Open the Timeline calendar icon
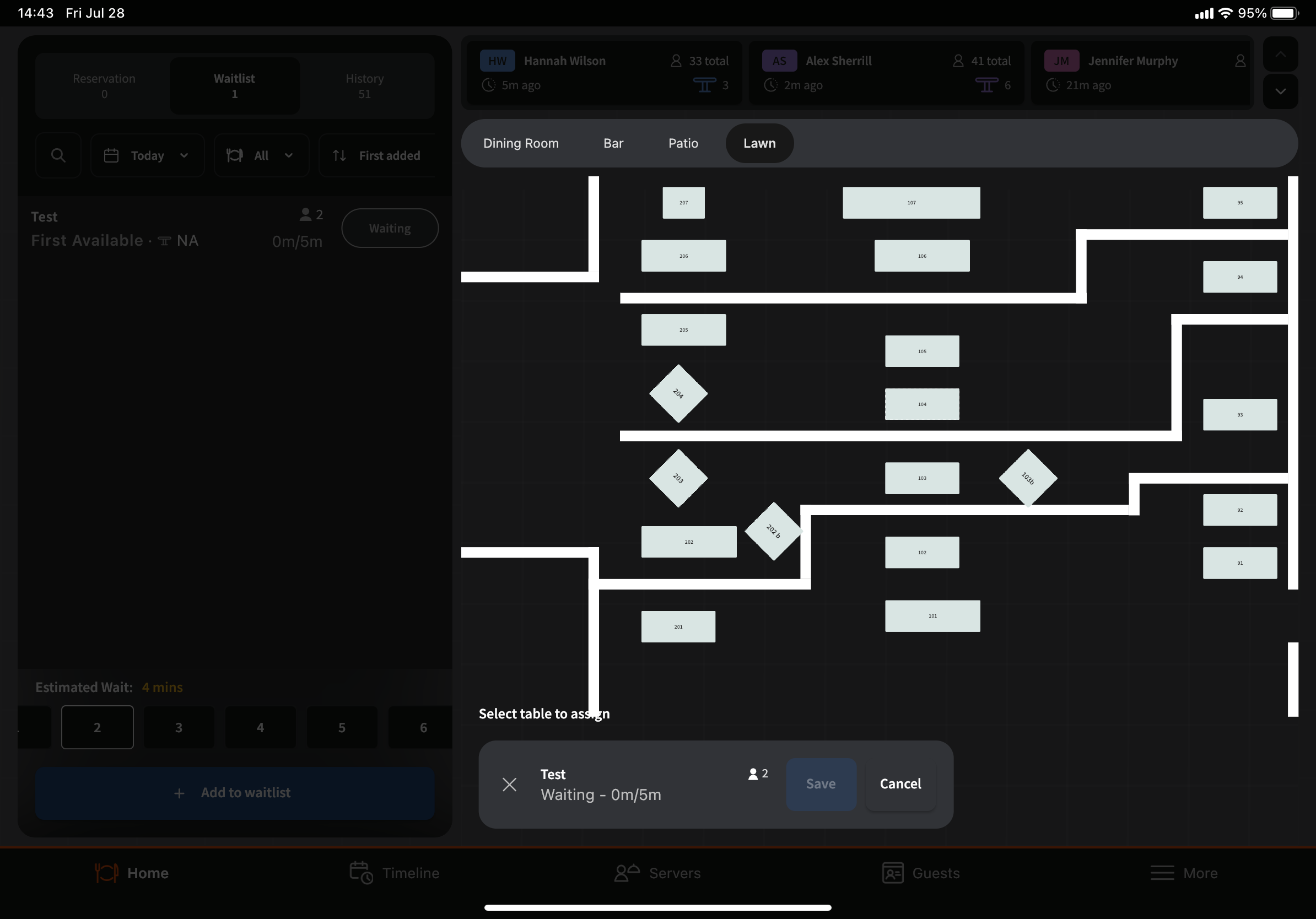Screen dimensions: 1316x919 pyautogui.click(x=361, y=873)
